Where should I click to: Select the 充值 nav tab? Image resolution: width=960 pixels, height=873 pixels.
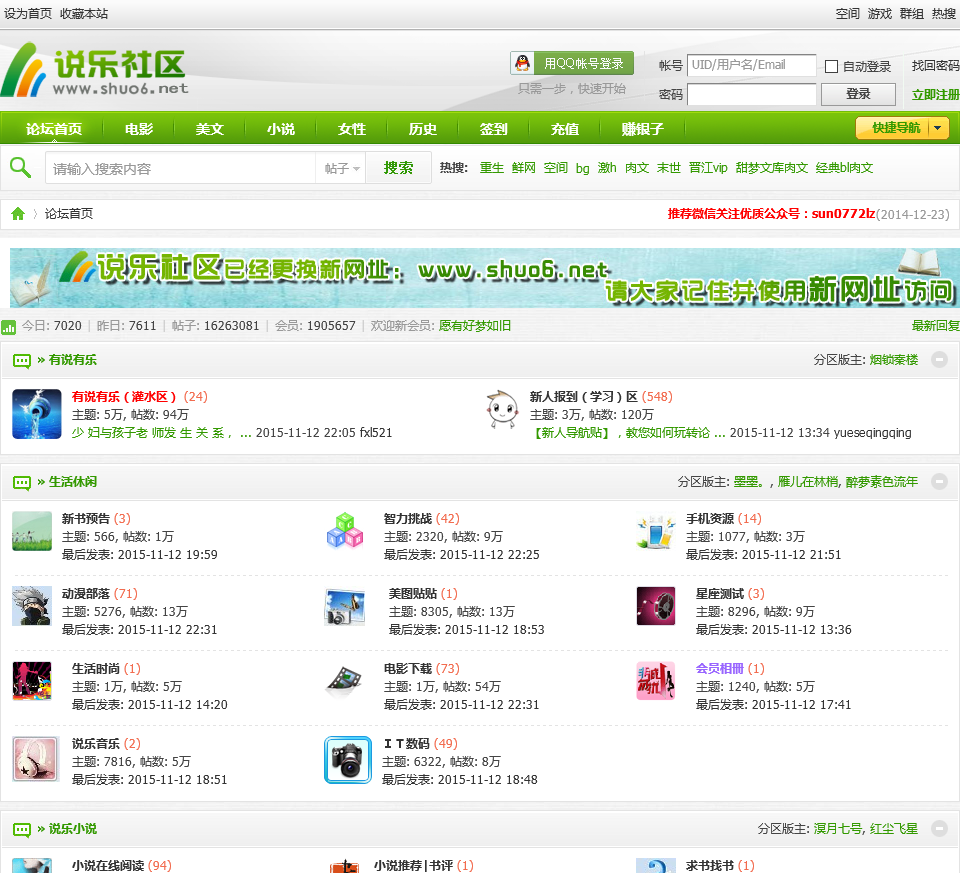click(x=564, y=129)
